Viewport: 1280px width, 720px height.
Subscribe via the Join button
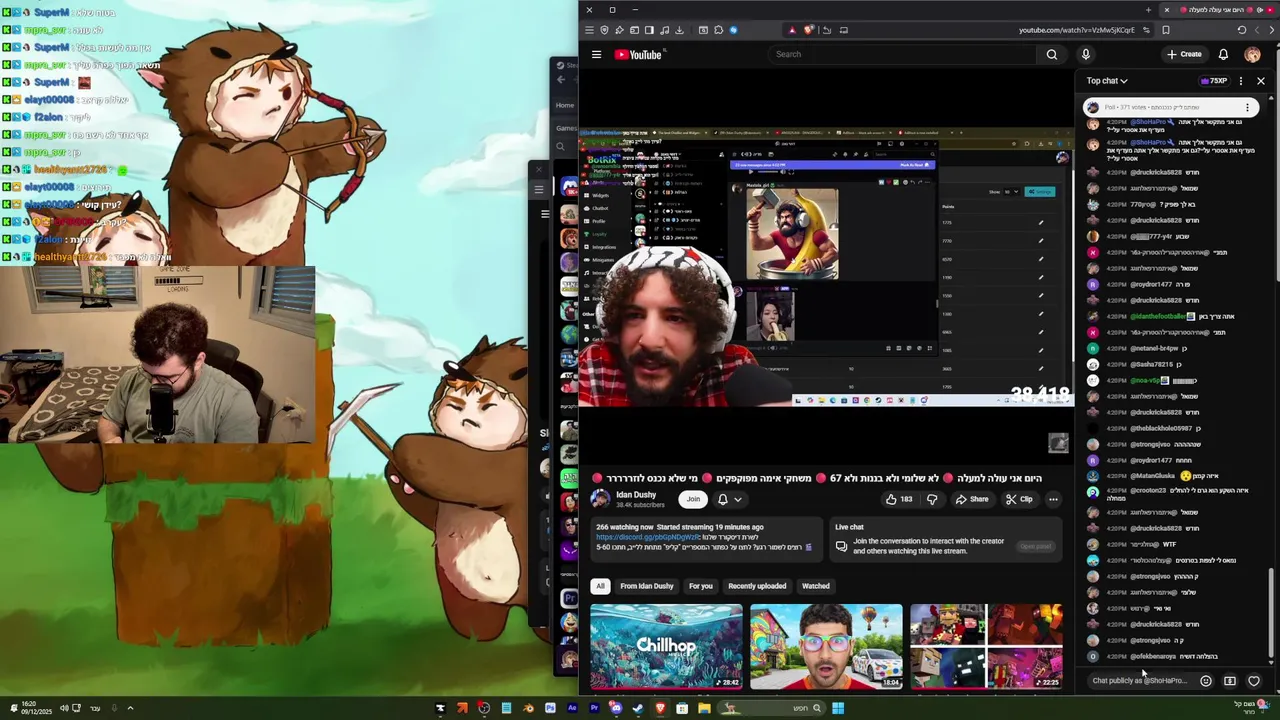tap(693, 499)
